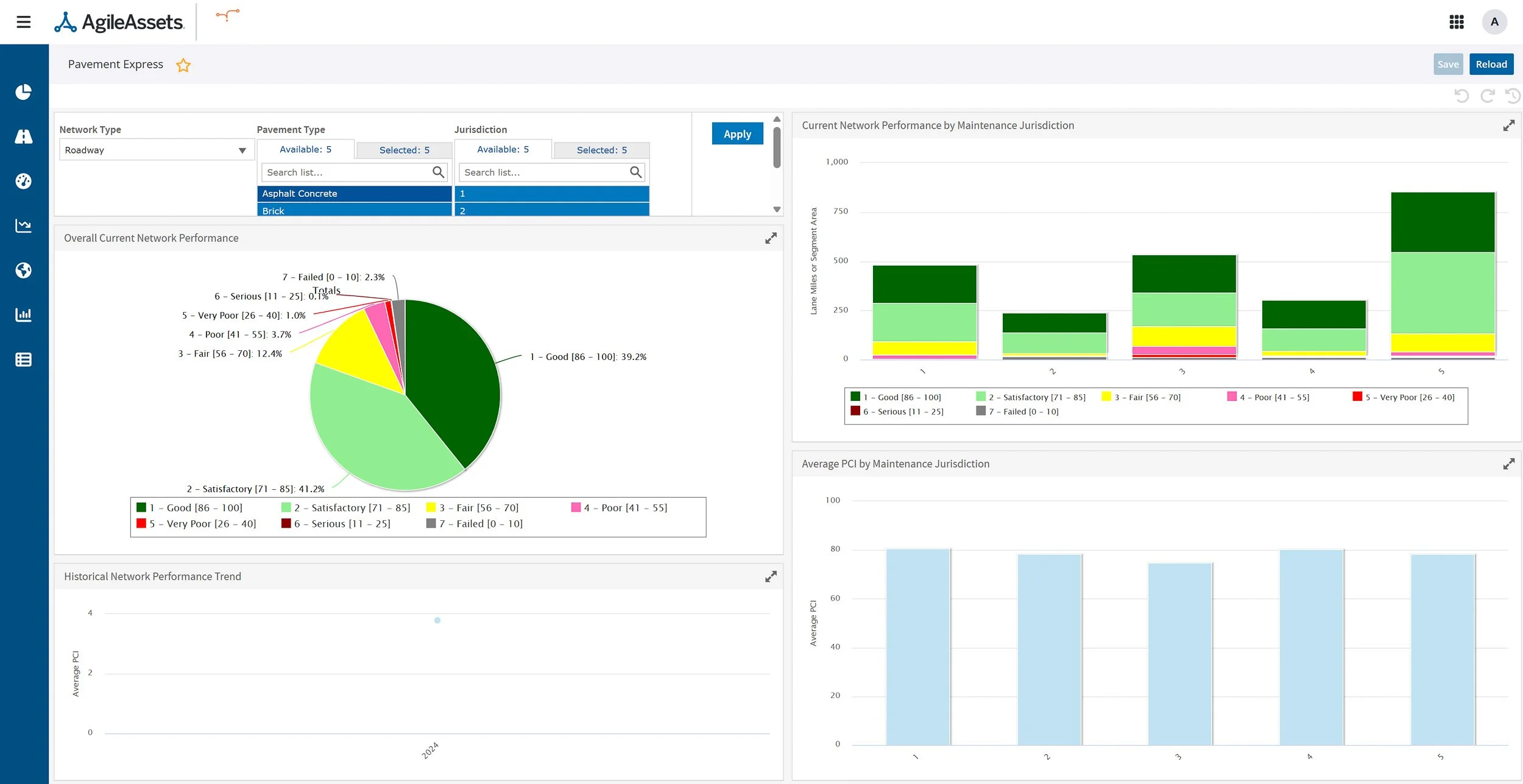Click the Apply button
Image resolution: width=1523 pixels, height=784 pixels.
pyautogui.click(x=737, y=134)
